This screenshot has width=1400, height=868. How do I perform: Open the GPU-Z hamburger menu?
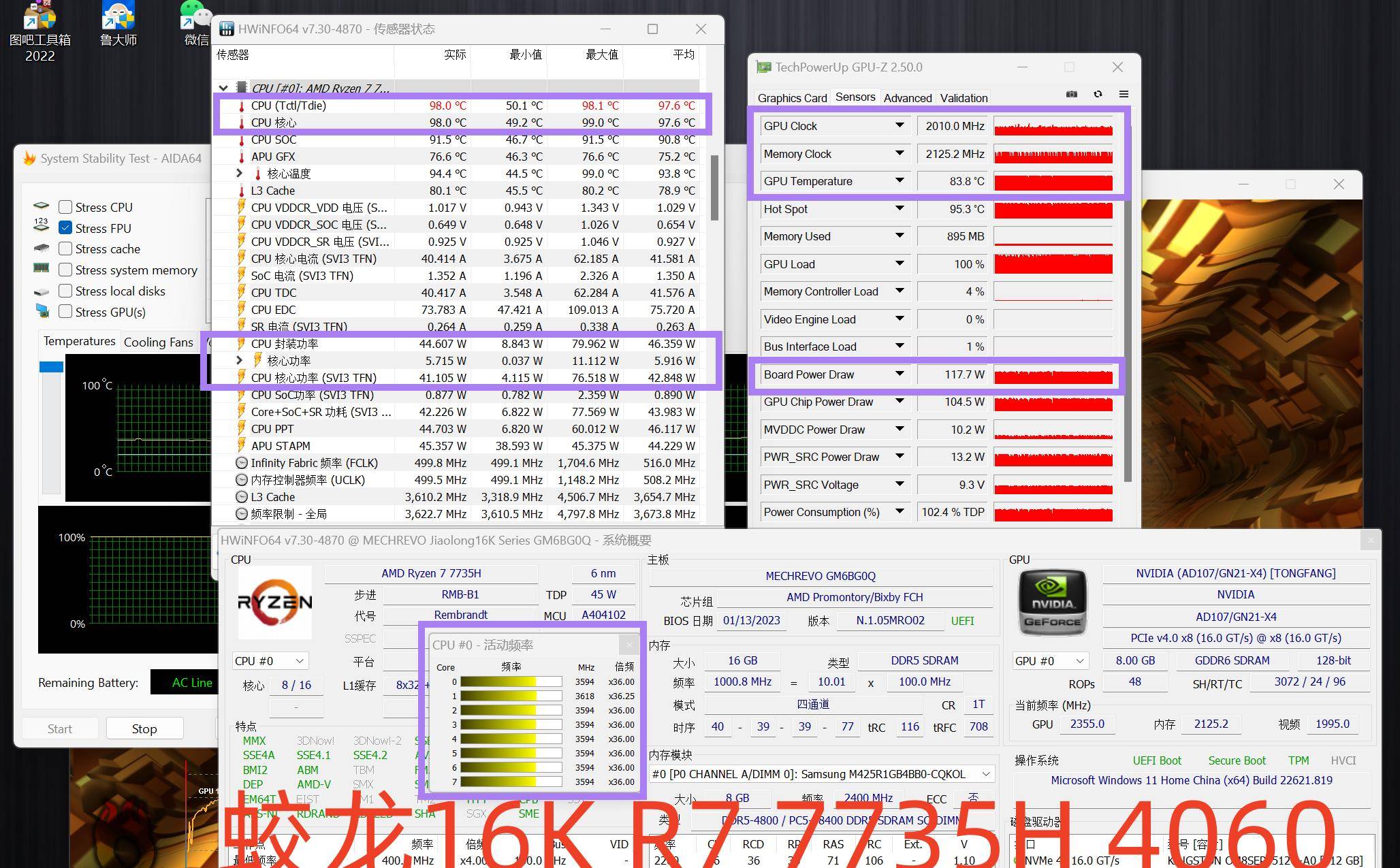click(x=1124, y=95)
